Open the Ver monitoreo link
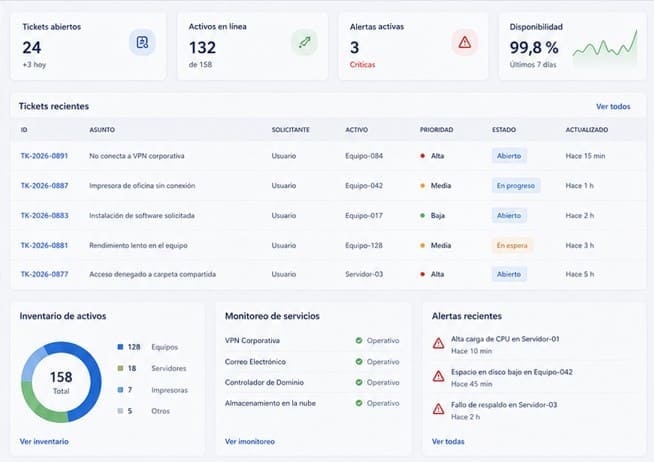 coord(250,441)
